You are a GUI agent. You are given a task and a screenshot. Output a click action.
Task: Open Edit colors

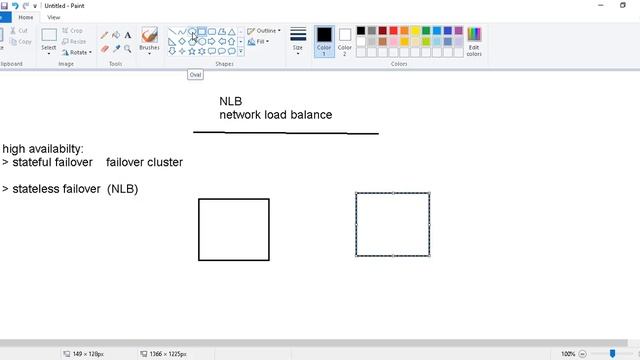pos(474,42)
